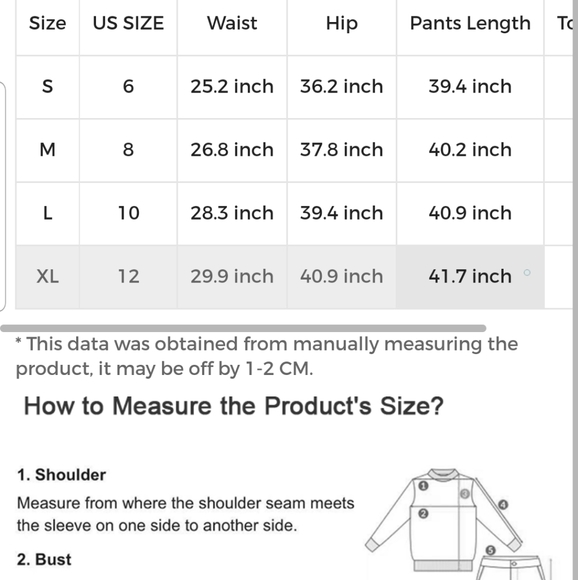Select the S size row label
Screen dimensions: 578x580
point(48,87)
